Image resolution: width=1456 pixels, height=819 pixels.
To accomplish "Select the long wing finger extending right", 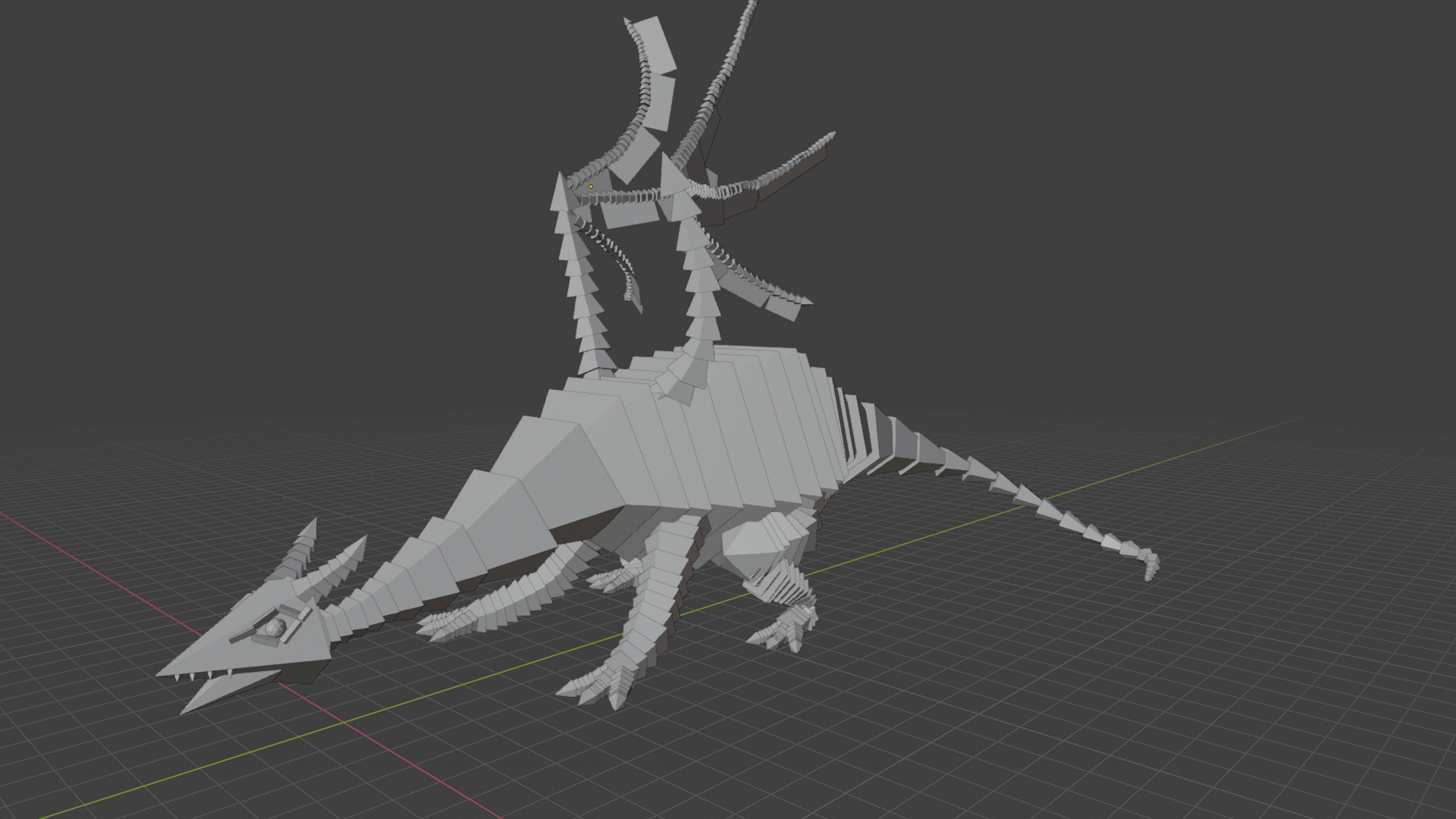I will (789, 163).
